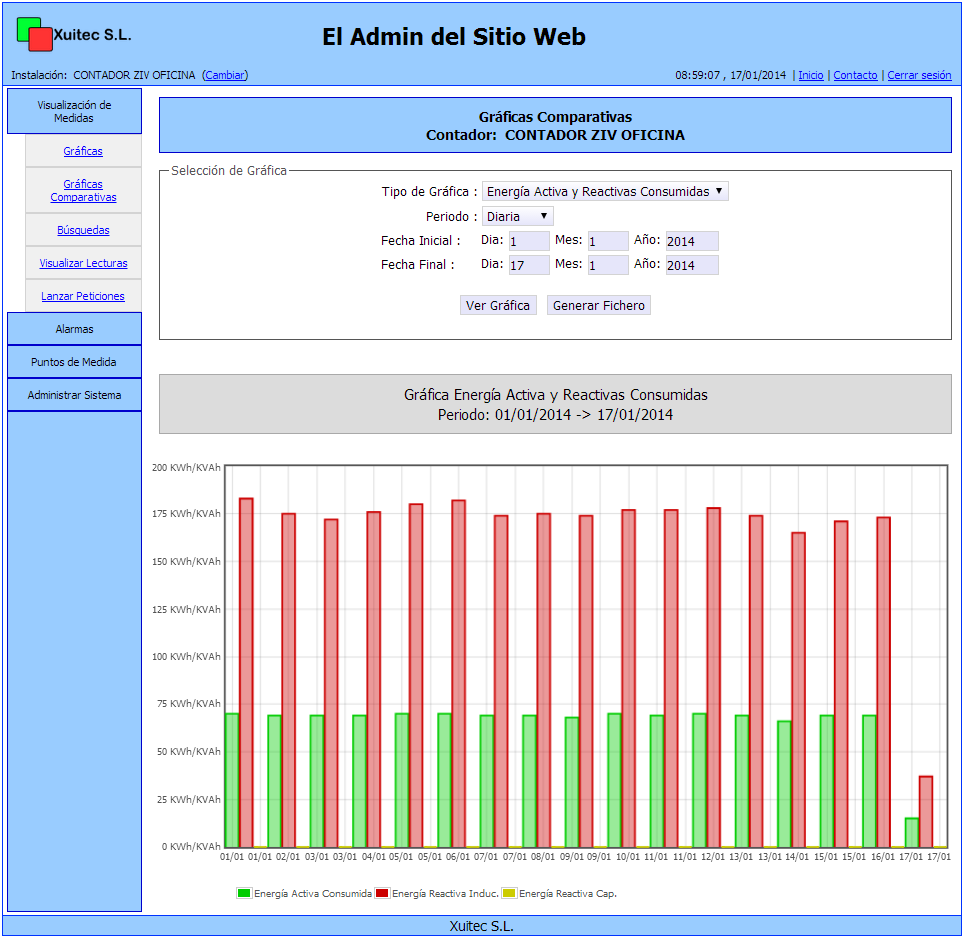Go to the Inicio link
The image size is (965, 940).
click(811, 75)
